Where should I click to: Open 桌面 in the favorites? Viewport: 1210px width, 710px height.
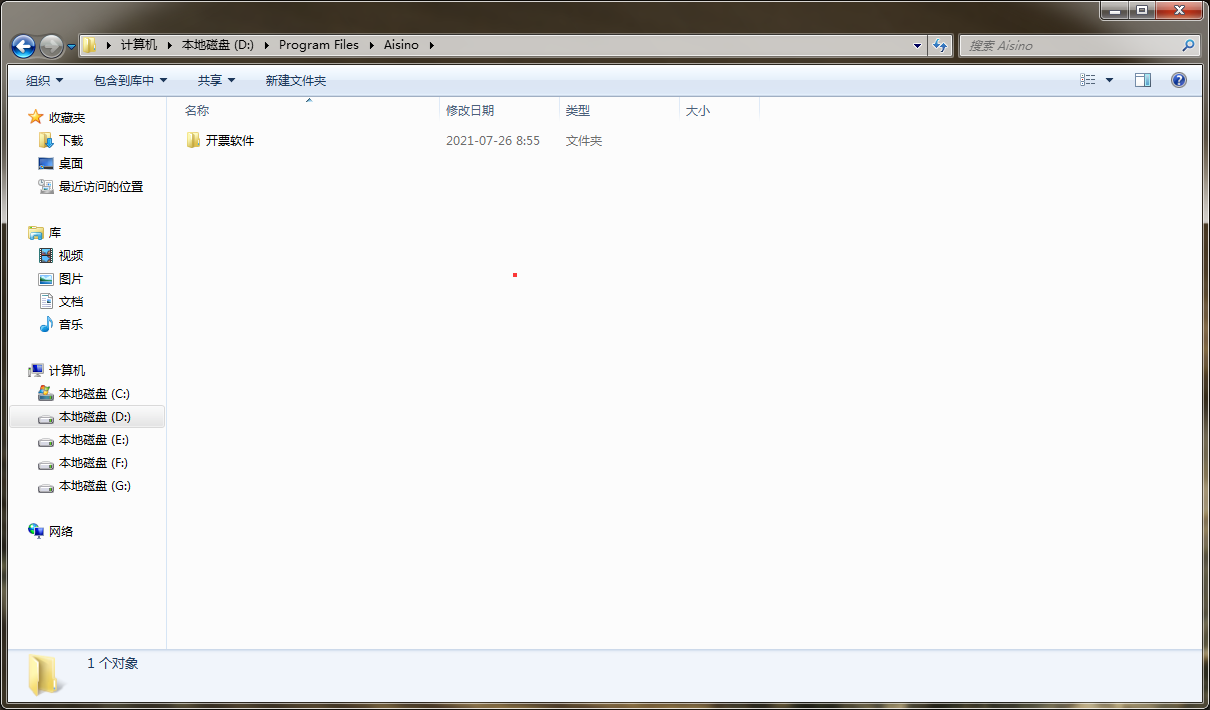[x=71, y=164]
